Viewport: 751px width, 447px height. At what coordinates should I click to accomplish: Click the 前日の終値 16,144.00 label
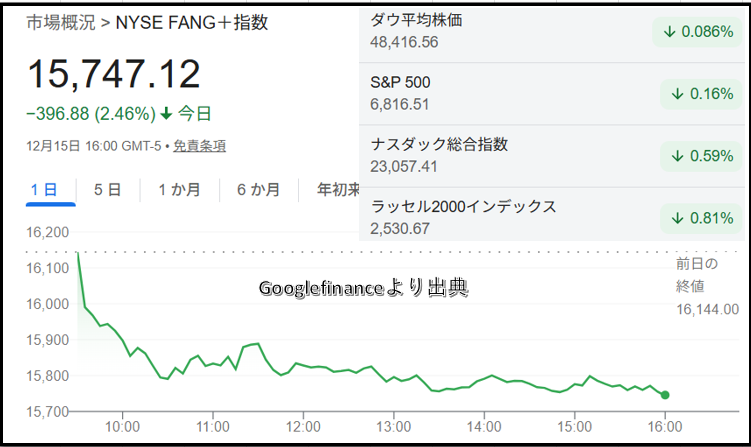click(706, 286)
